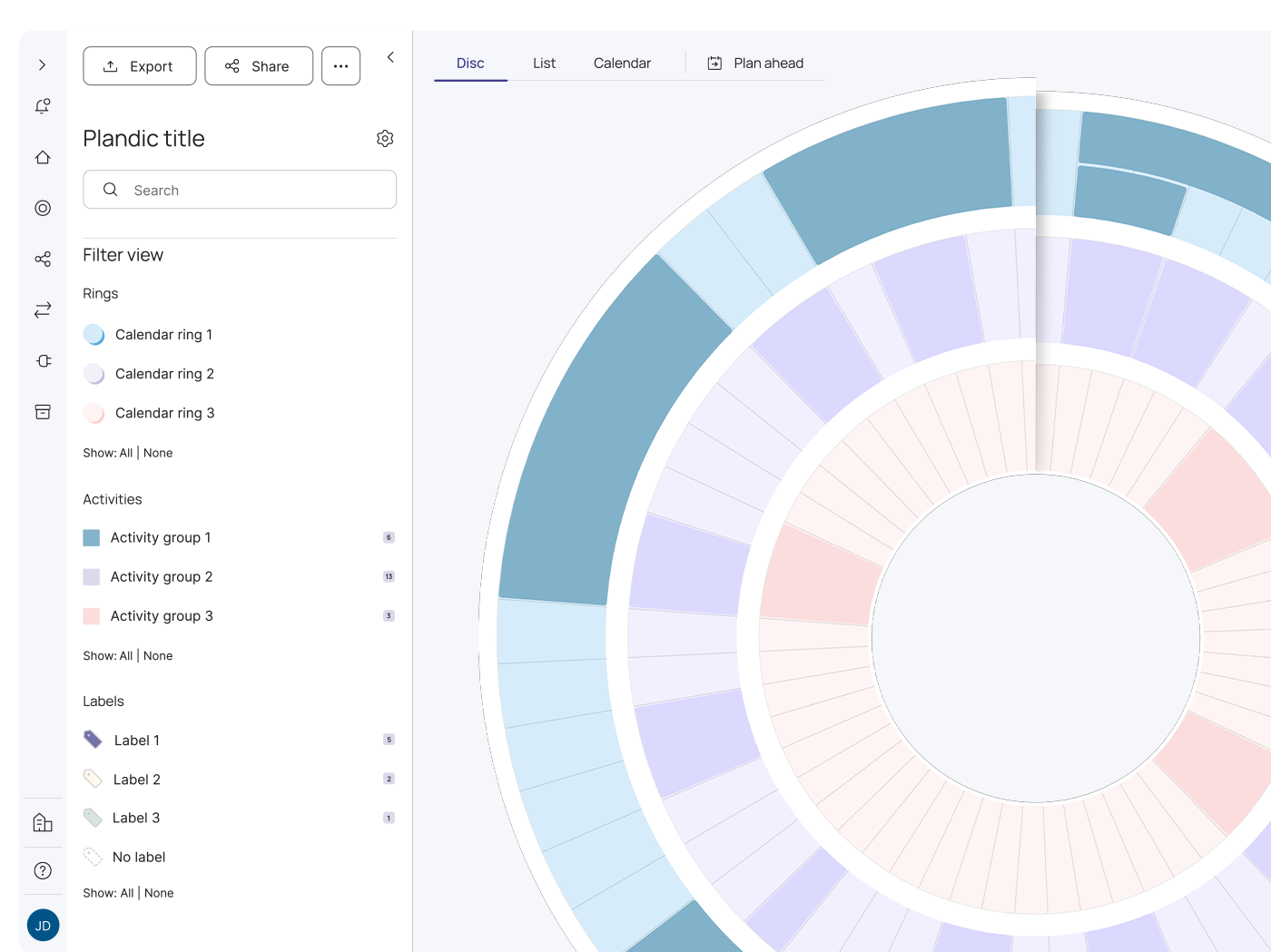Screen dimensions: 1271x952
Task: Click the Activity group 1 count badge
Action: [x=389, y=537]
